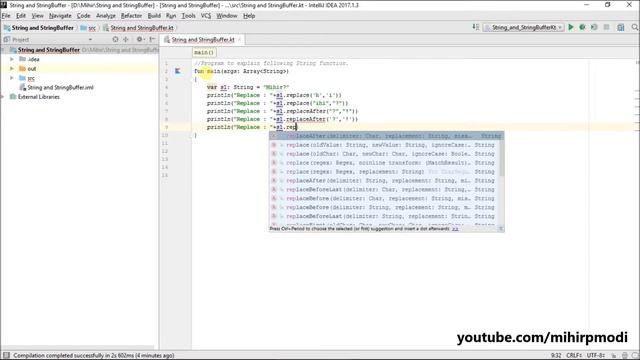Image resolution: width=640 pixels, height=360 pixels.
Task: Open the Code menu
Action: (84, 16)
